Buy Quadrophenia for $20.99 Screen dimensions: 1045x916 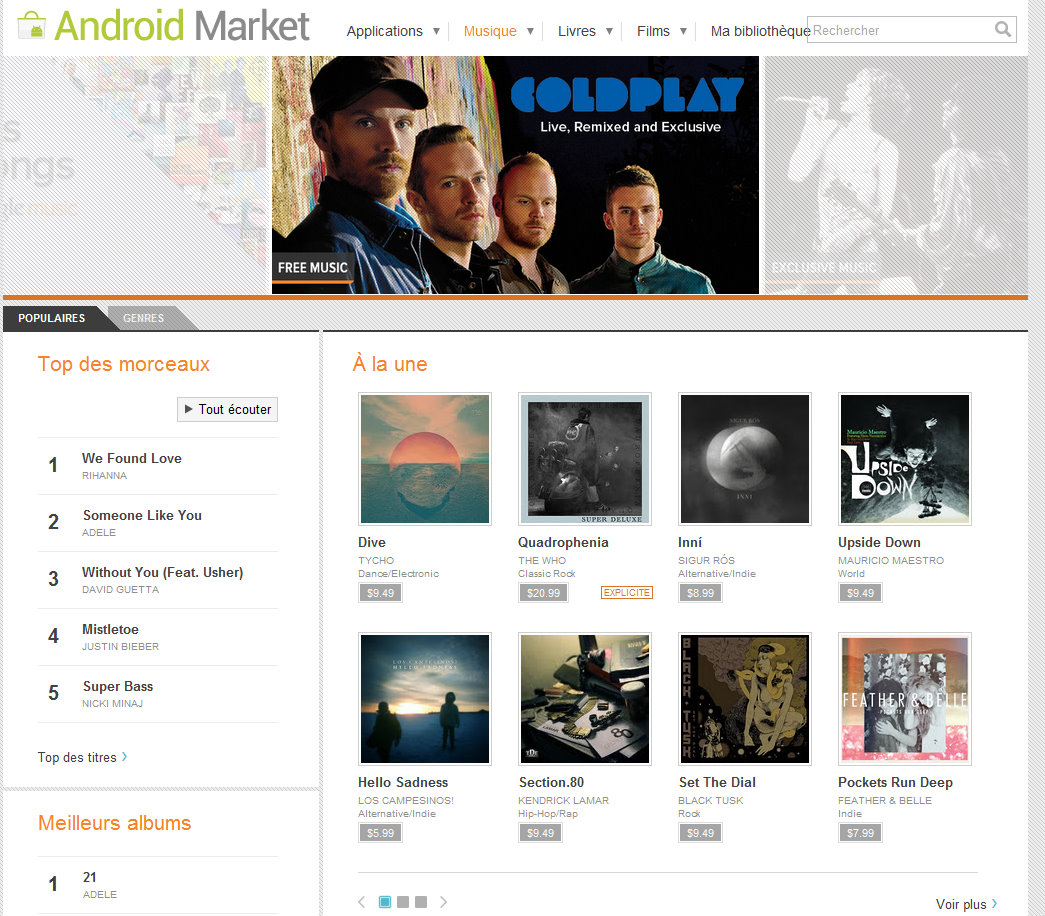click(x=543, y=593)
